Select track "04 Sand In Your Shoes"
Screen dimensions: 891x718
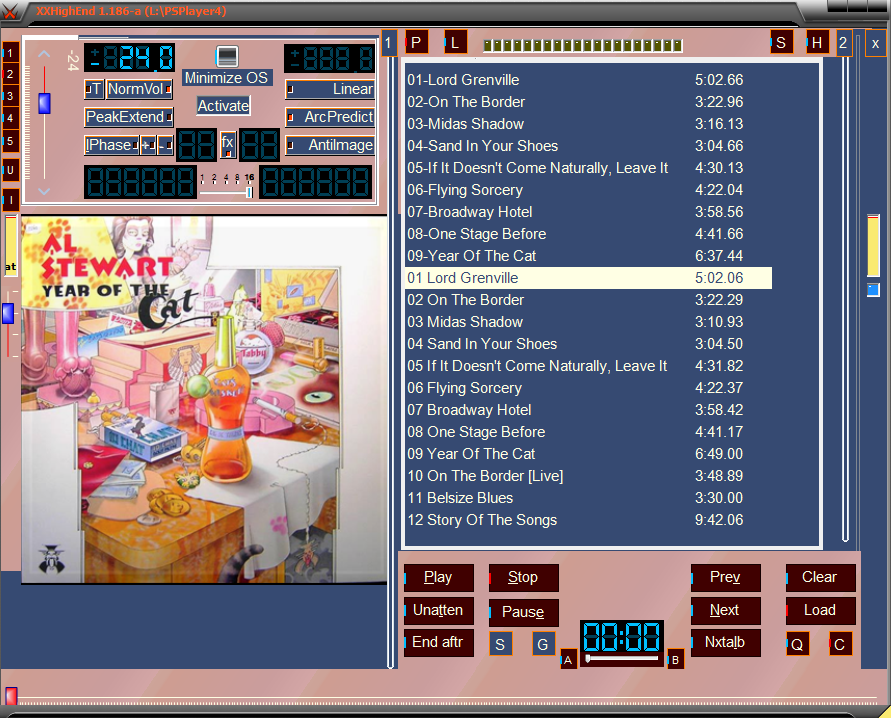tap(588, 344)
